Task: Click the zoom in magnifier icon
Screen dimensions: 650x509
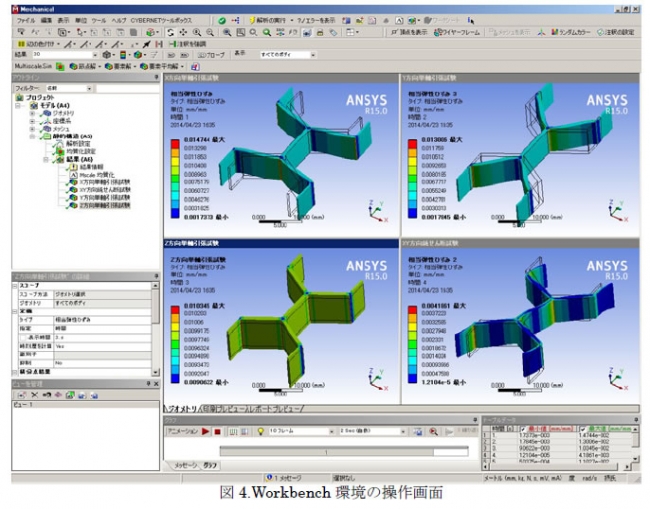Action: pyautogui.click(x=197, y=32)
